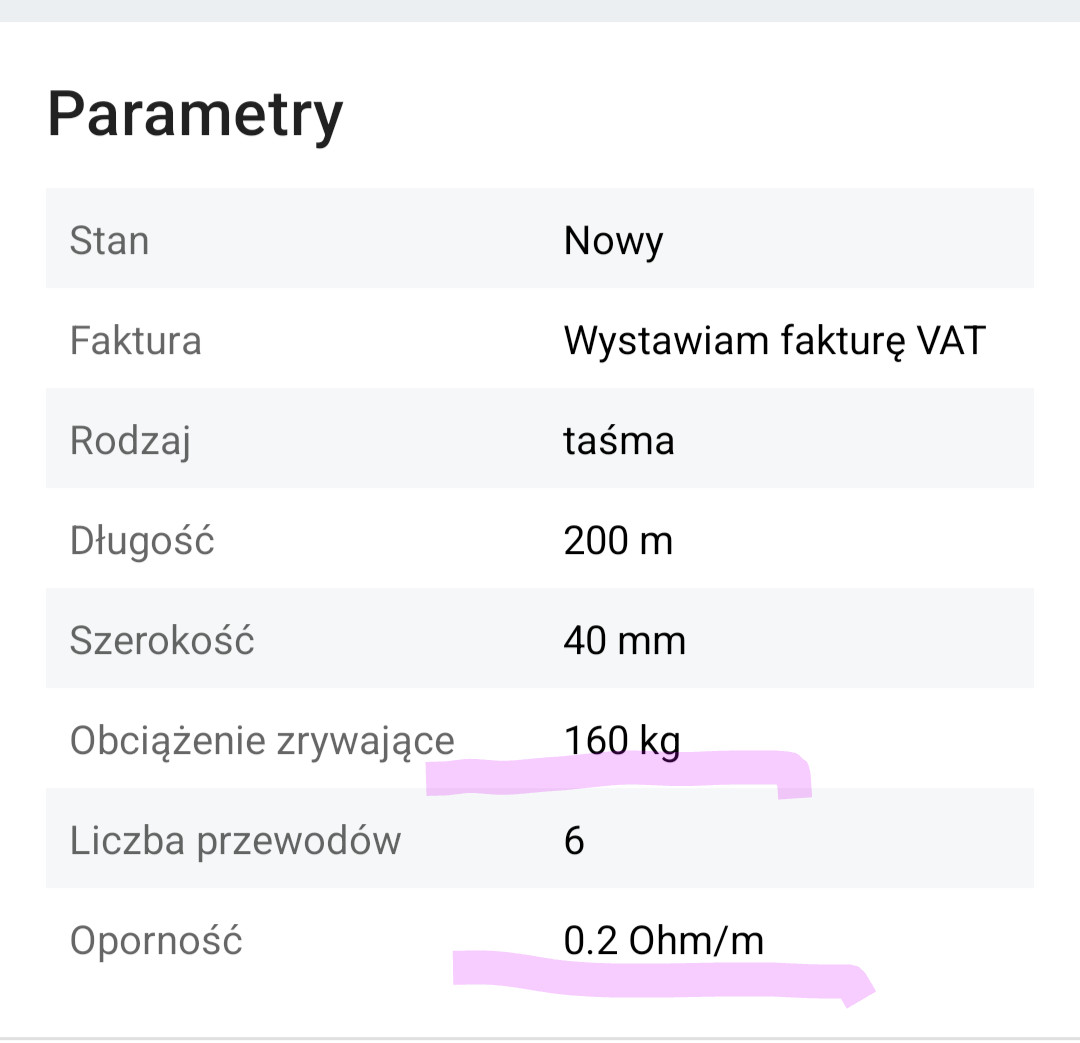Viewport: 1080px width, 1043px height.
Task: Click the Parametry section heading
Action: point(195,114)
